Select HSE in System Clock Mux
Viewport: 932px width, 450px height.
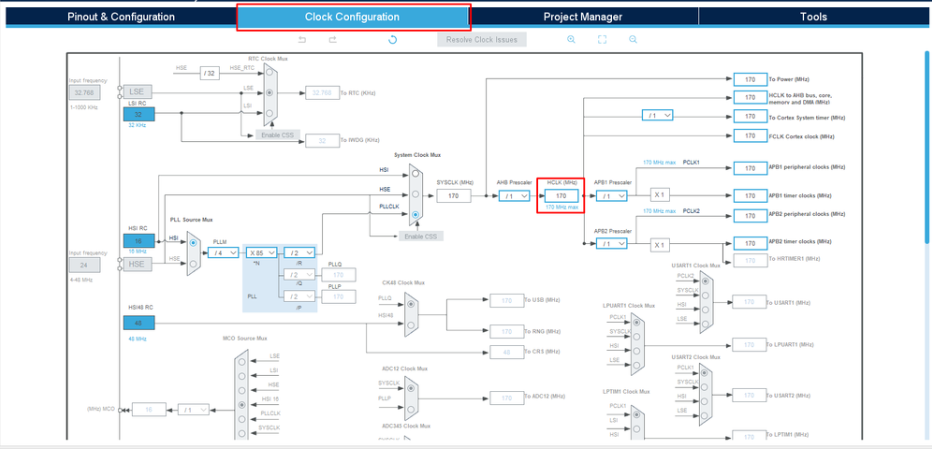click(x=415, y=194)
